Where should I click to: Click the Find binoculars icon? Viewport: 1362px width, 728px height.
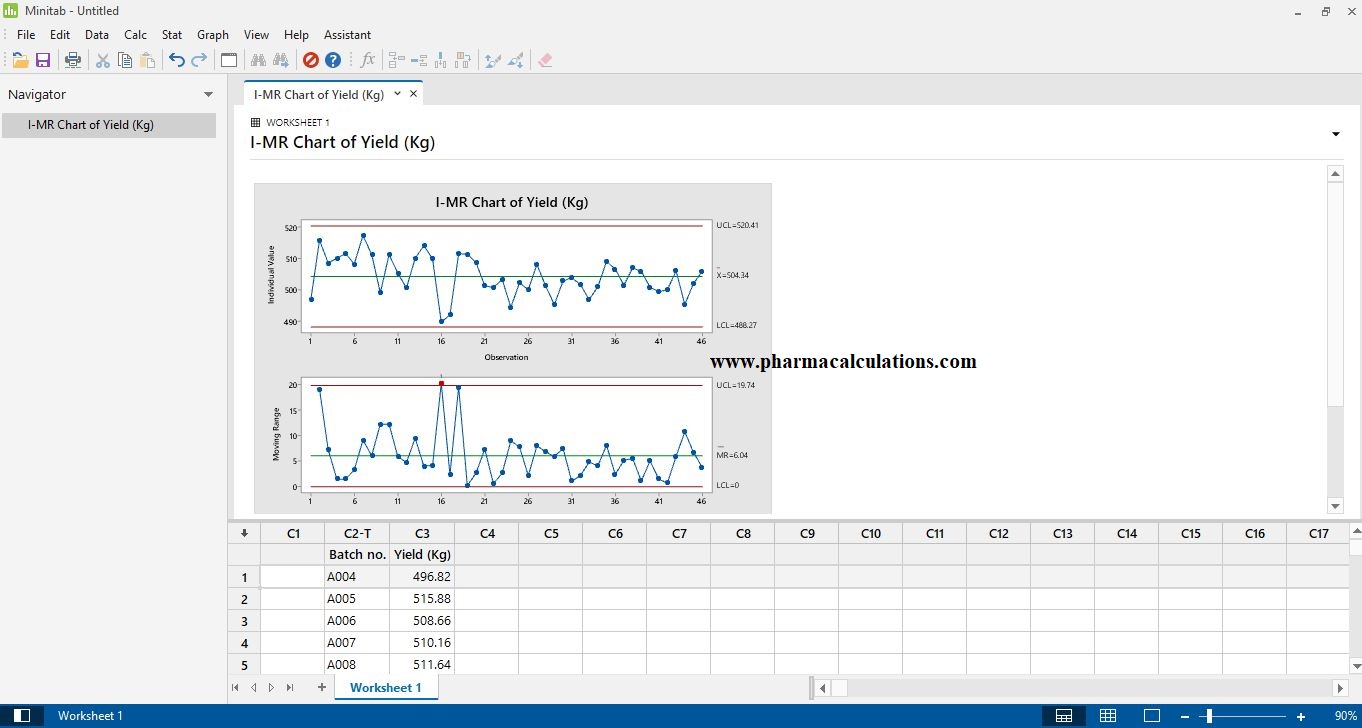point(258,60)
